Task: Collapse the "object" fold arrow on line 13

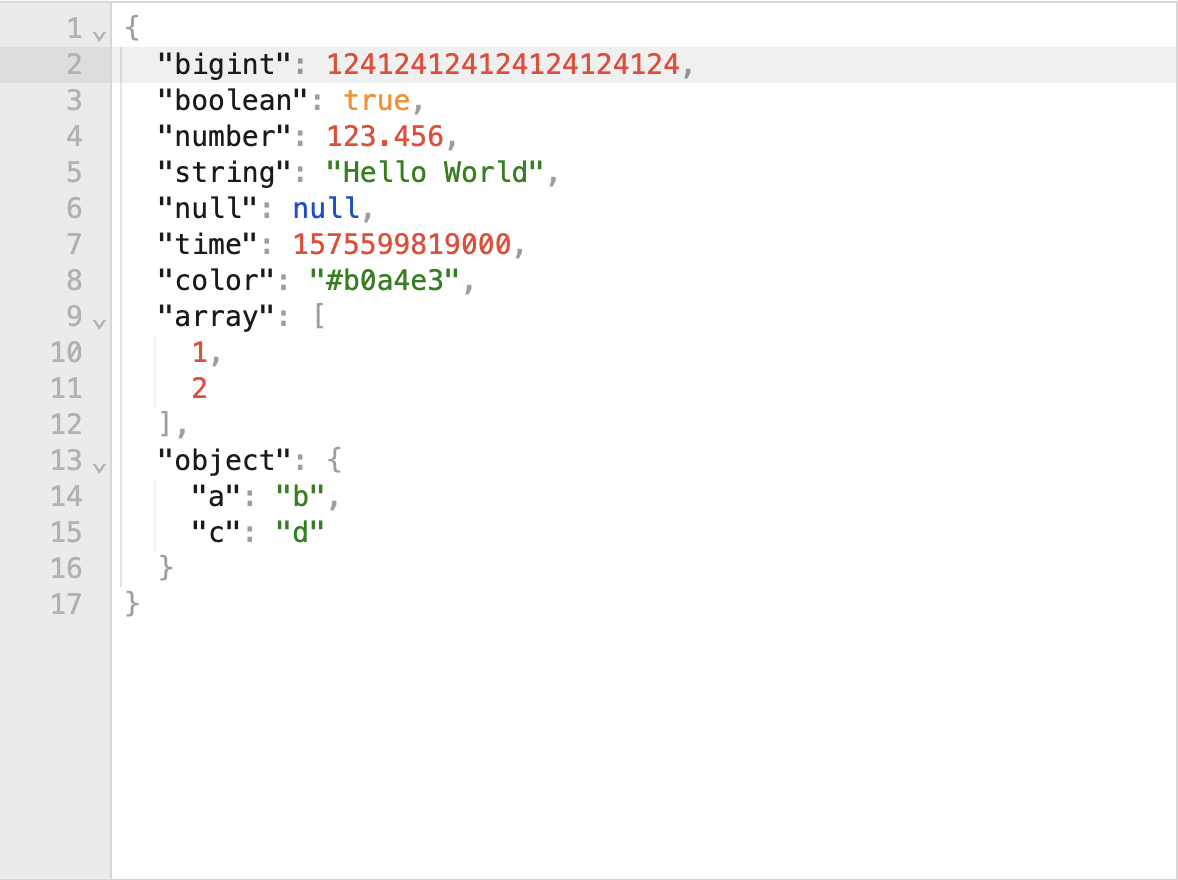Action: [99, 467]
